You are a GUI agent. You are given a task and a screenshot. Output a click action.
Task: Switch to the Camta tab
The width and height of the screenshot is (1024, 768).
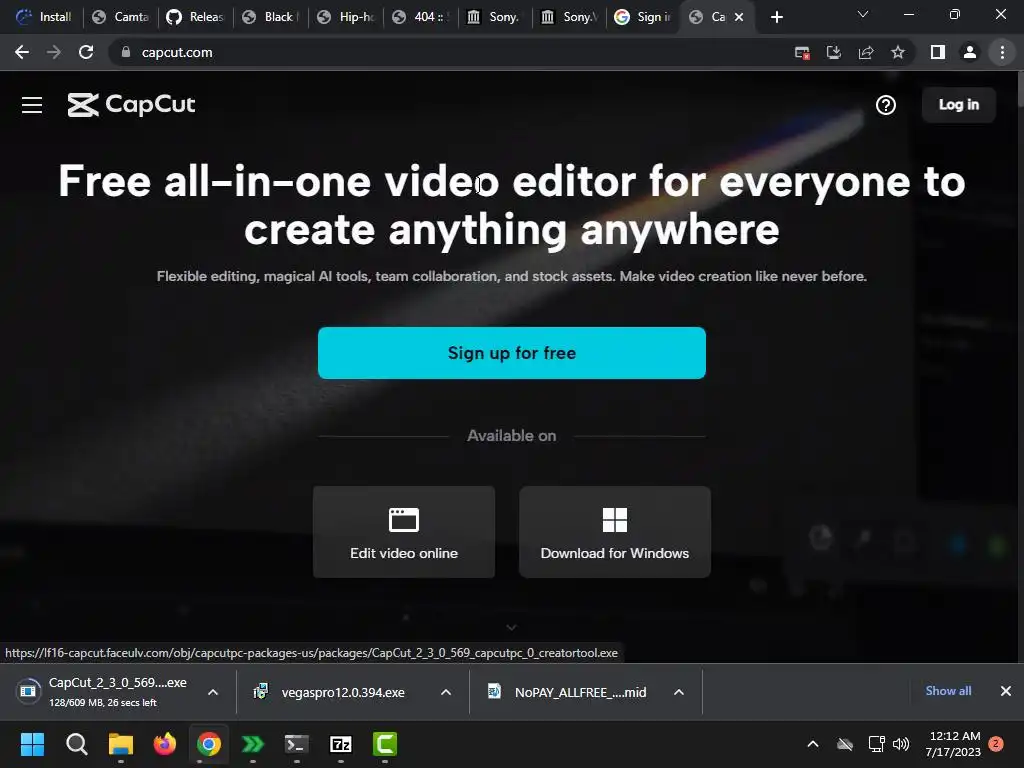[121, 17]
